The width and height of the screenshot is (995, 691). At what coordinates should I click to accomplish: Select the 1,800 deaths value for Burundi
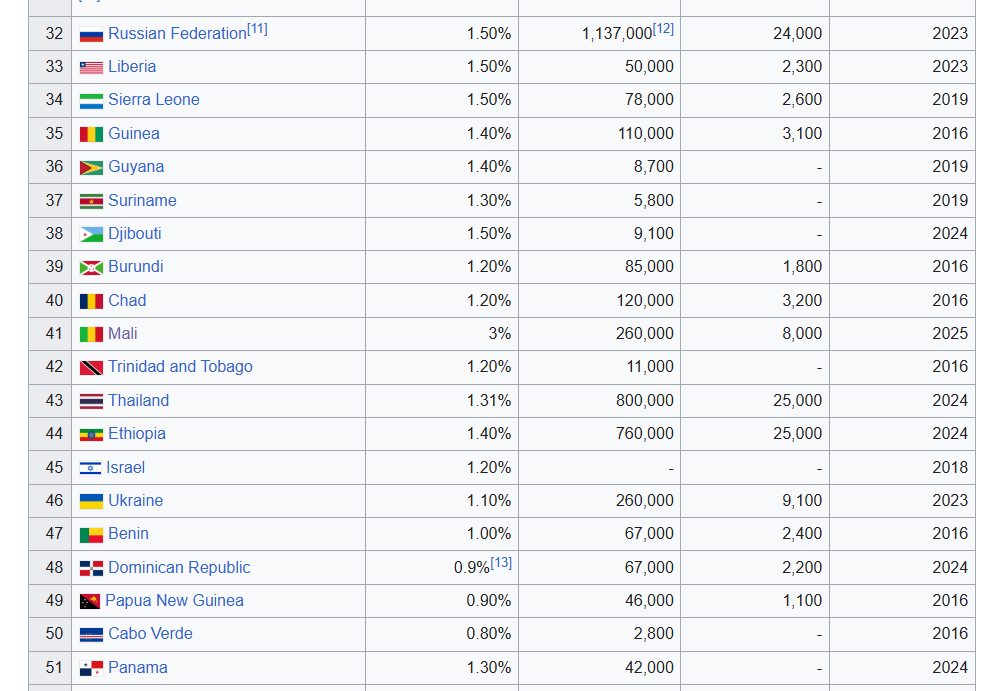[x=802, y=267]
